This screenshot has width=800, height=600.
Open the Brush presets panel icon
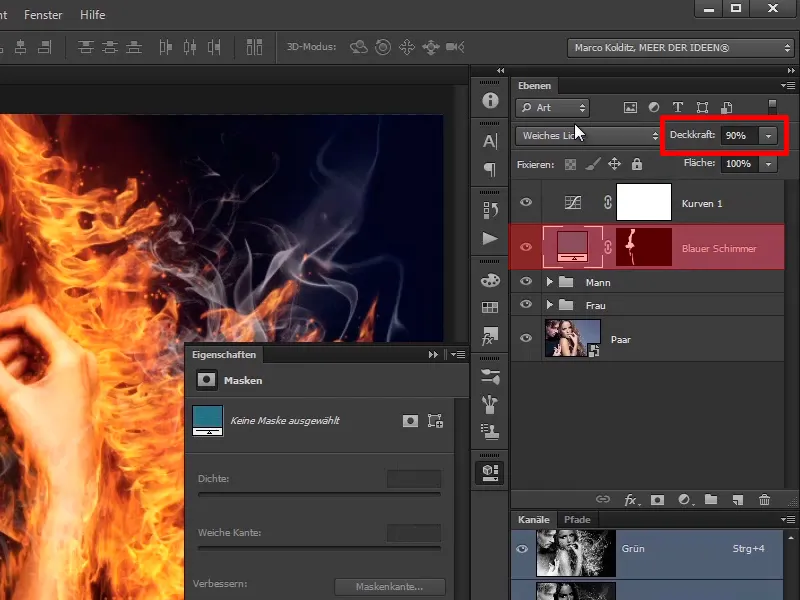point(490,377)
